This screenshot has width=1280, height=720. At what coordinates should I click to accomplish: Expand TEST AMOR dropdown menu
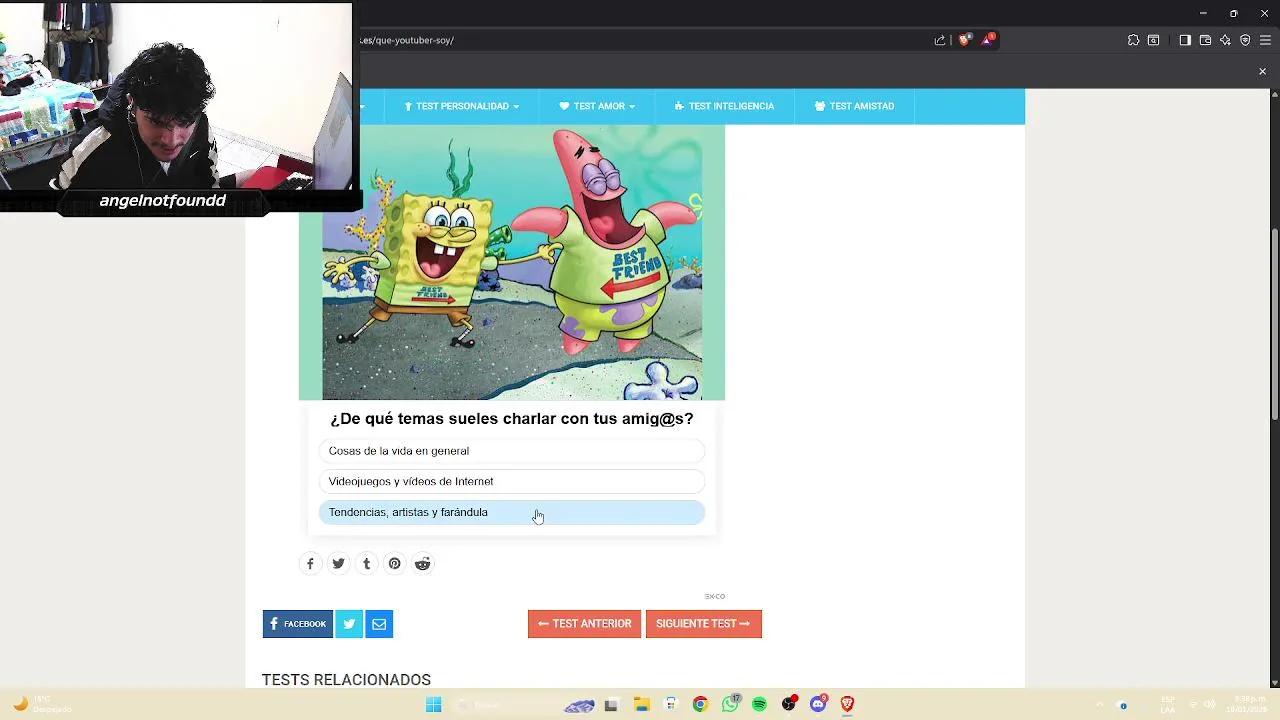[x=597, y=106]
